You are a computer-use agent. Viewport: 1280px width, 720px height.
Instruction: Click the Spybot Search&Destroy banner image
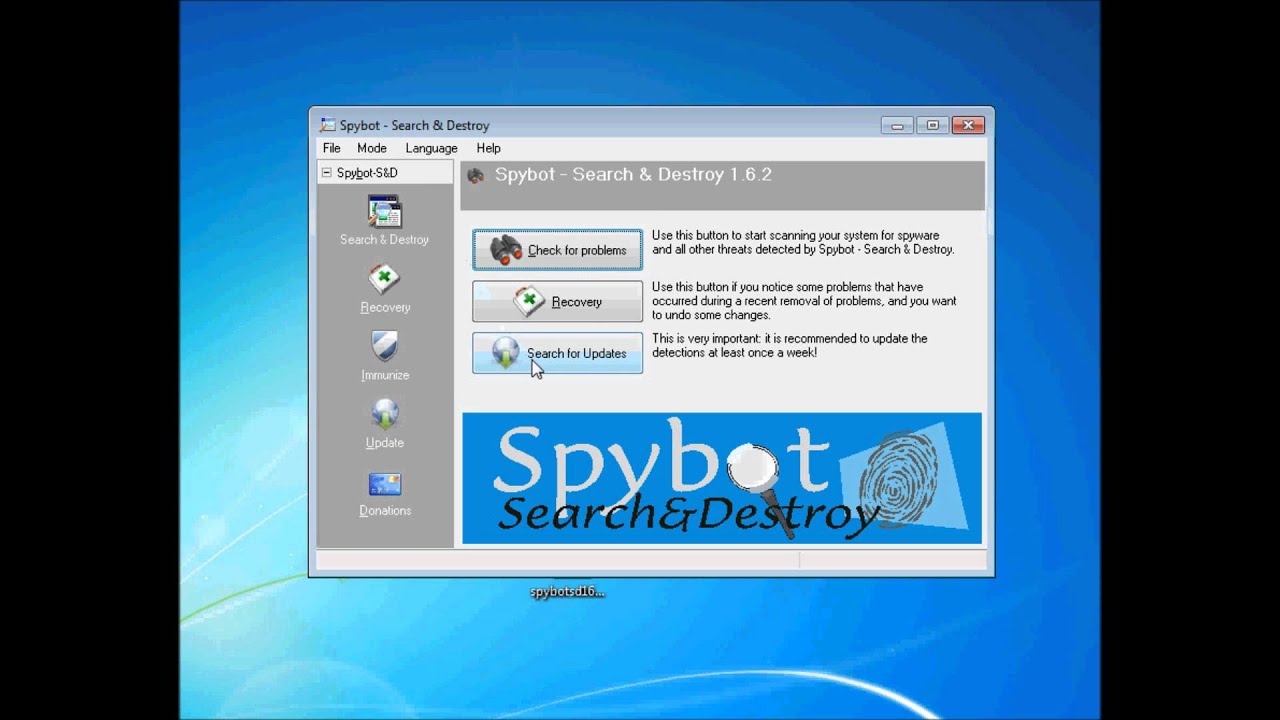tap(721, 478)
